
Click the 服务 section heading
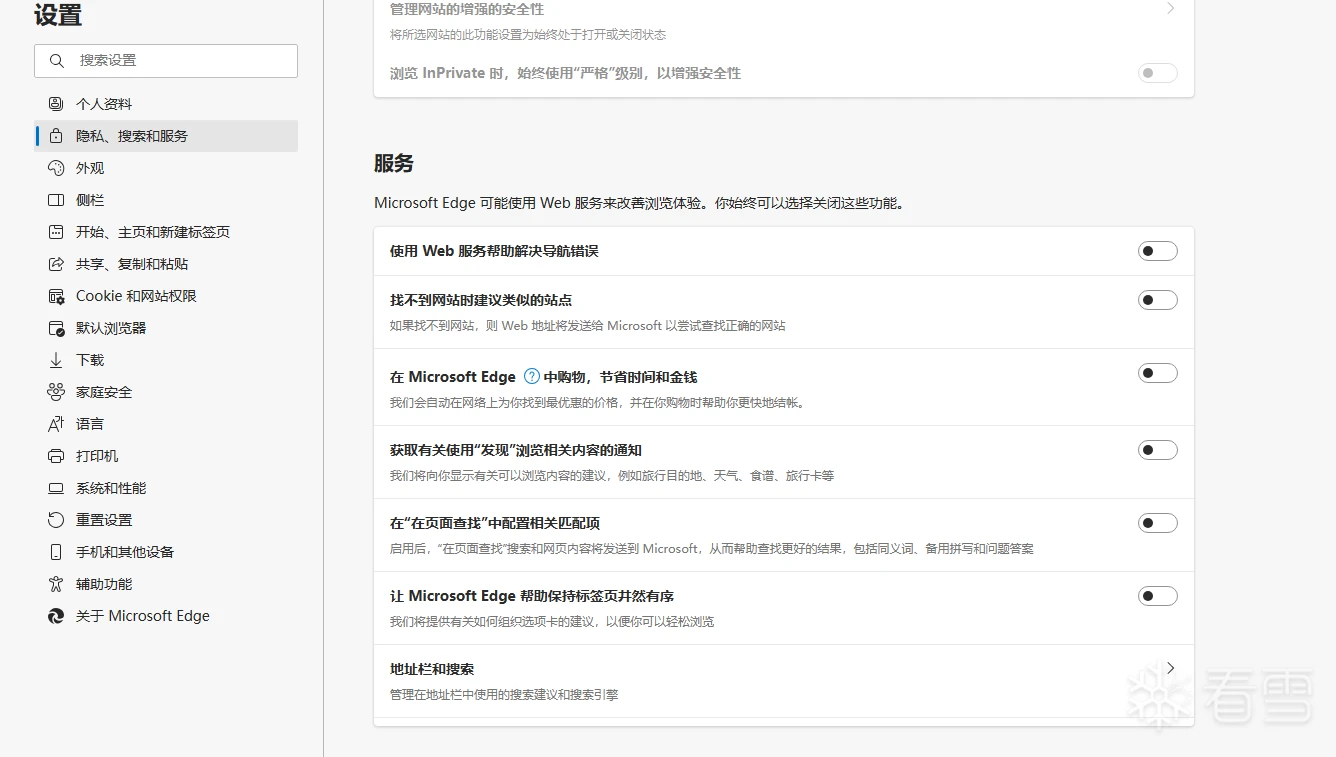(x=394, y=163)
